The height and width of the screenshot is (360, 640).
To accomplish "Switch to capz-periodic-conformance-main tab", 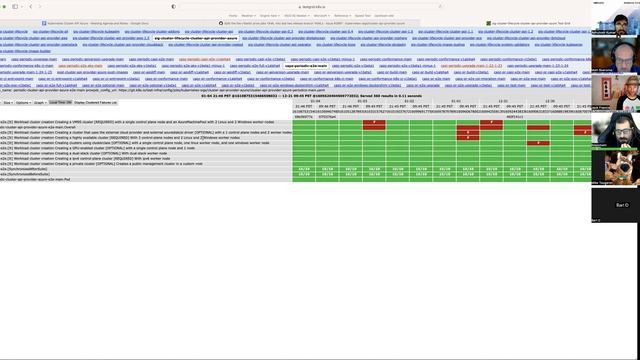I will (386, 59).
